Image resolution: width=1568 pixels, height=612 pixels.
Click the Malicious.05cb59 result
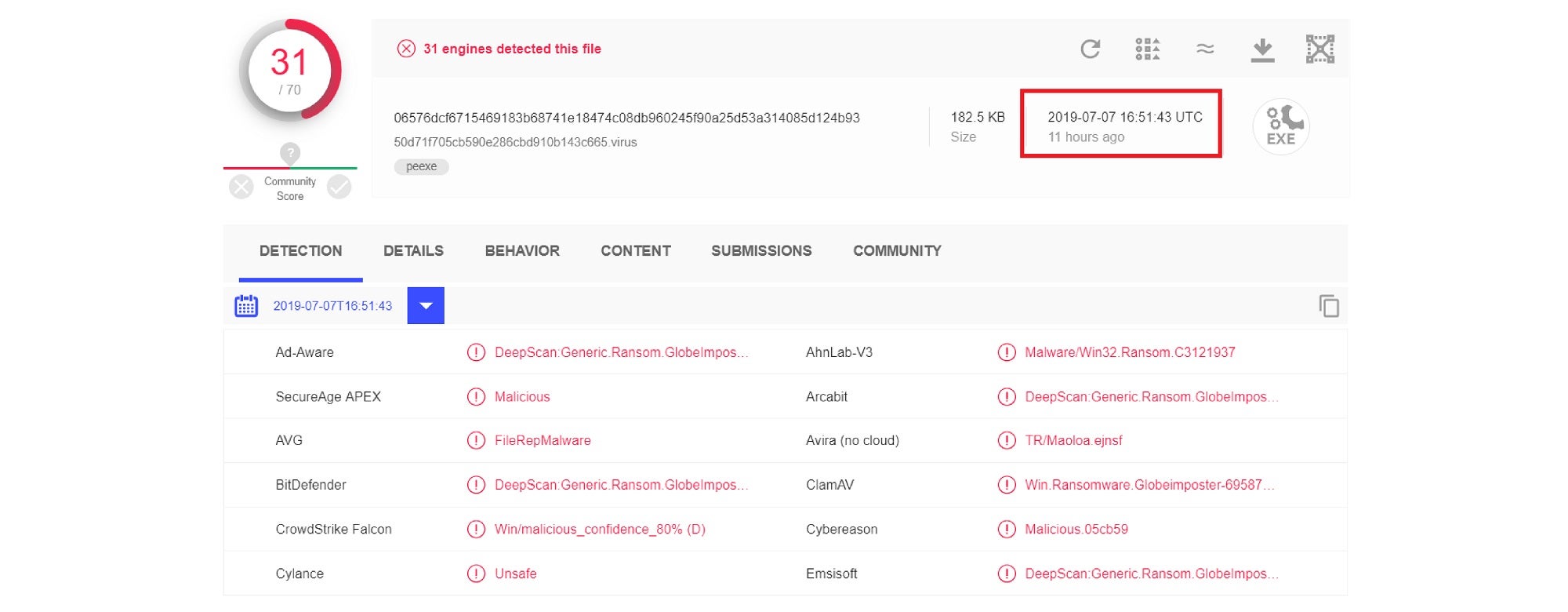1076,530
